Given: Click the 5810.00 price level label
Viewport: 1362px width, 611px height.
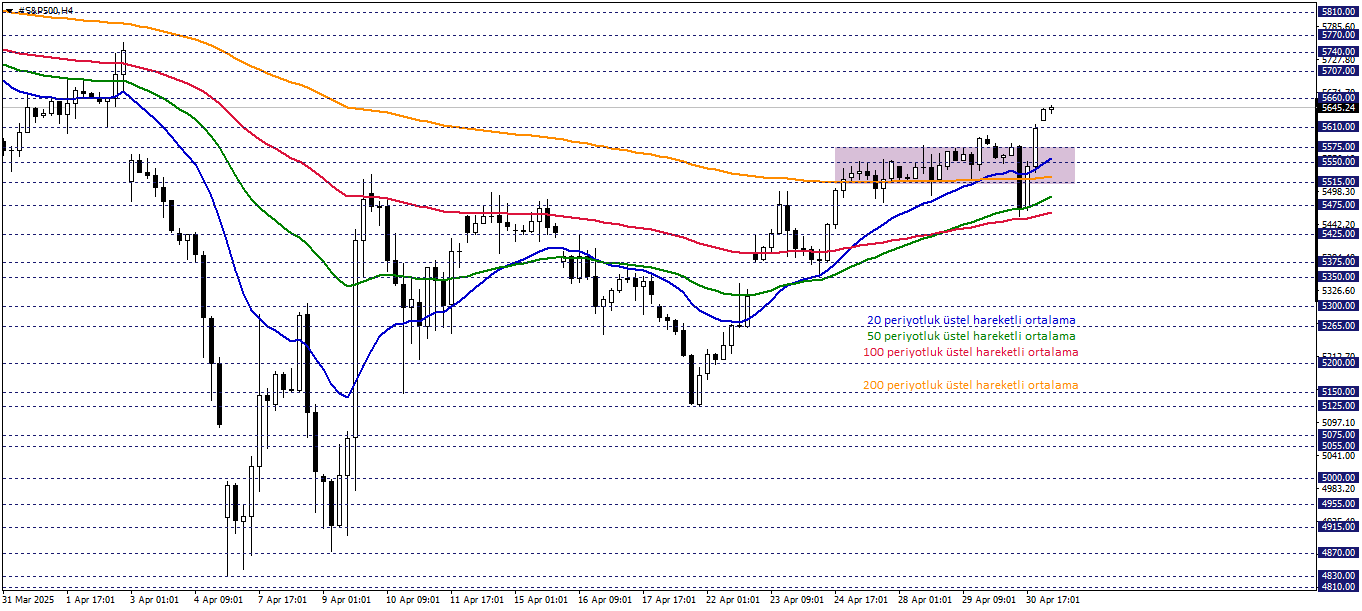Looking at the screenshot, I should click(1338, 12).
